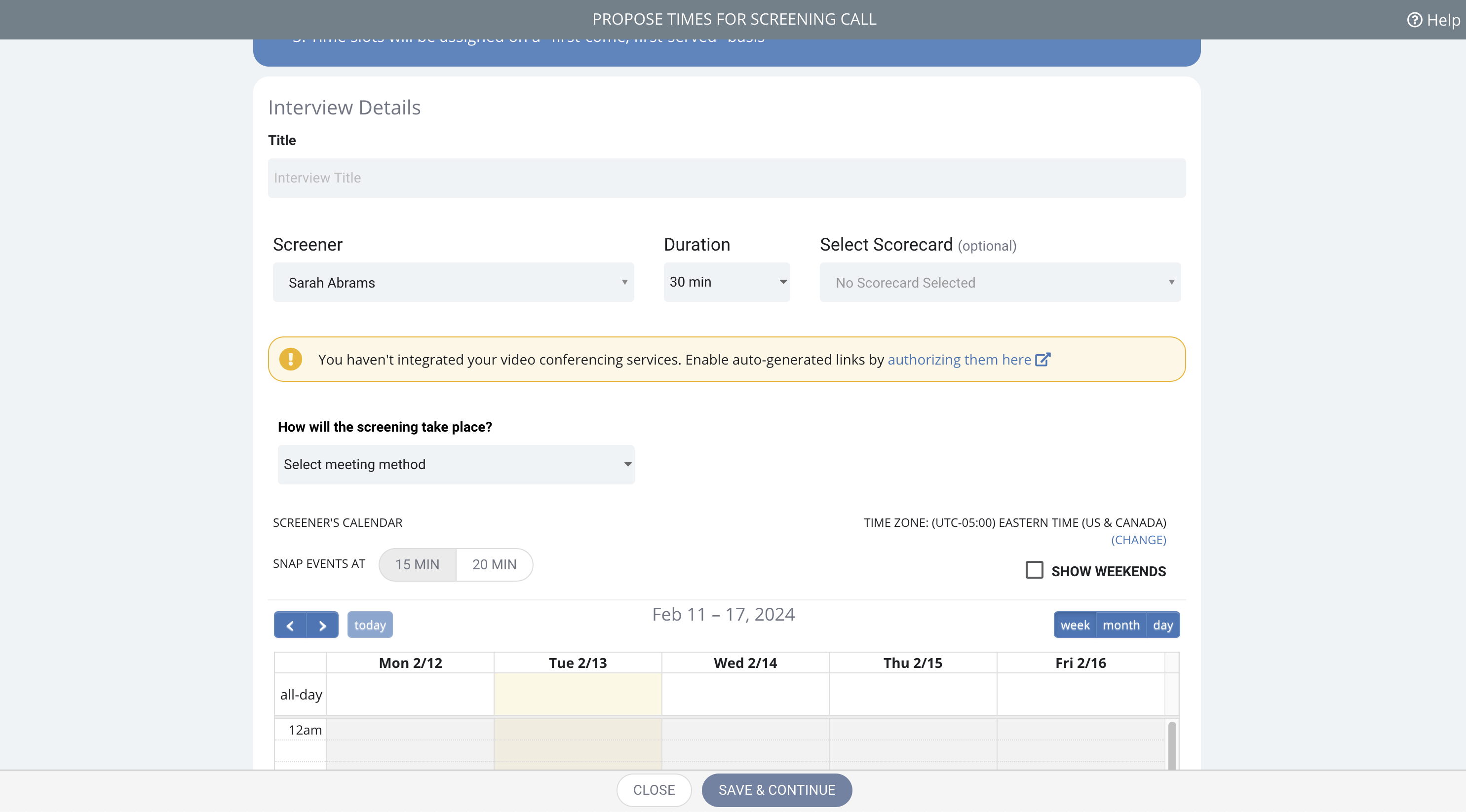Click the today button
The height and width of the screenshot is (812, 1466).
pos(370,625)
